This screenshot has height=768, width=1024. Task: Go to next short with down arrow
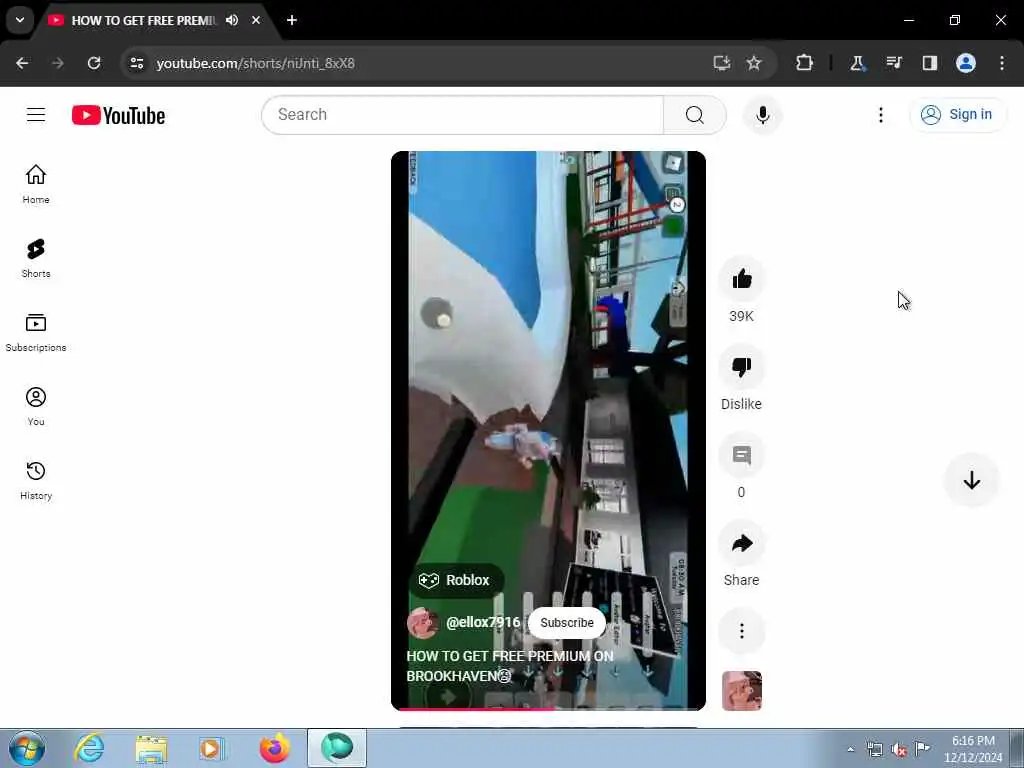point(972,481)
